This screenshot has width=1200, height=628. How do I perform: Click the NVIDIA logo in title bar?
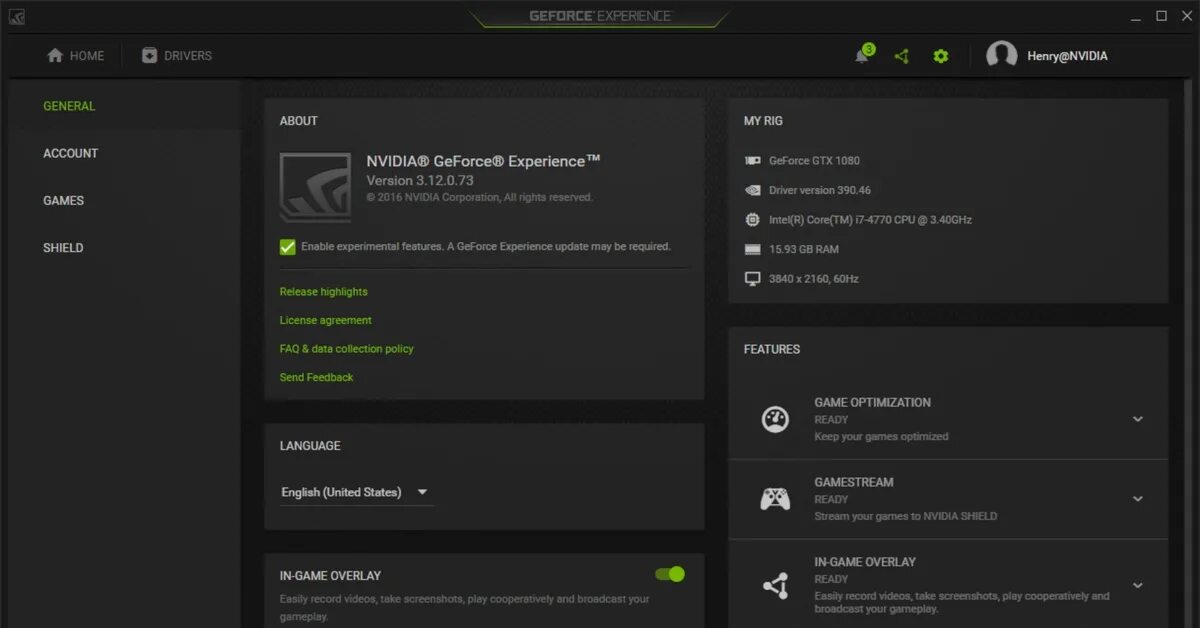coord(17,17)
